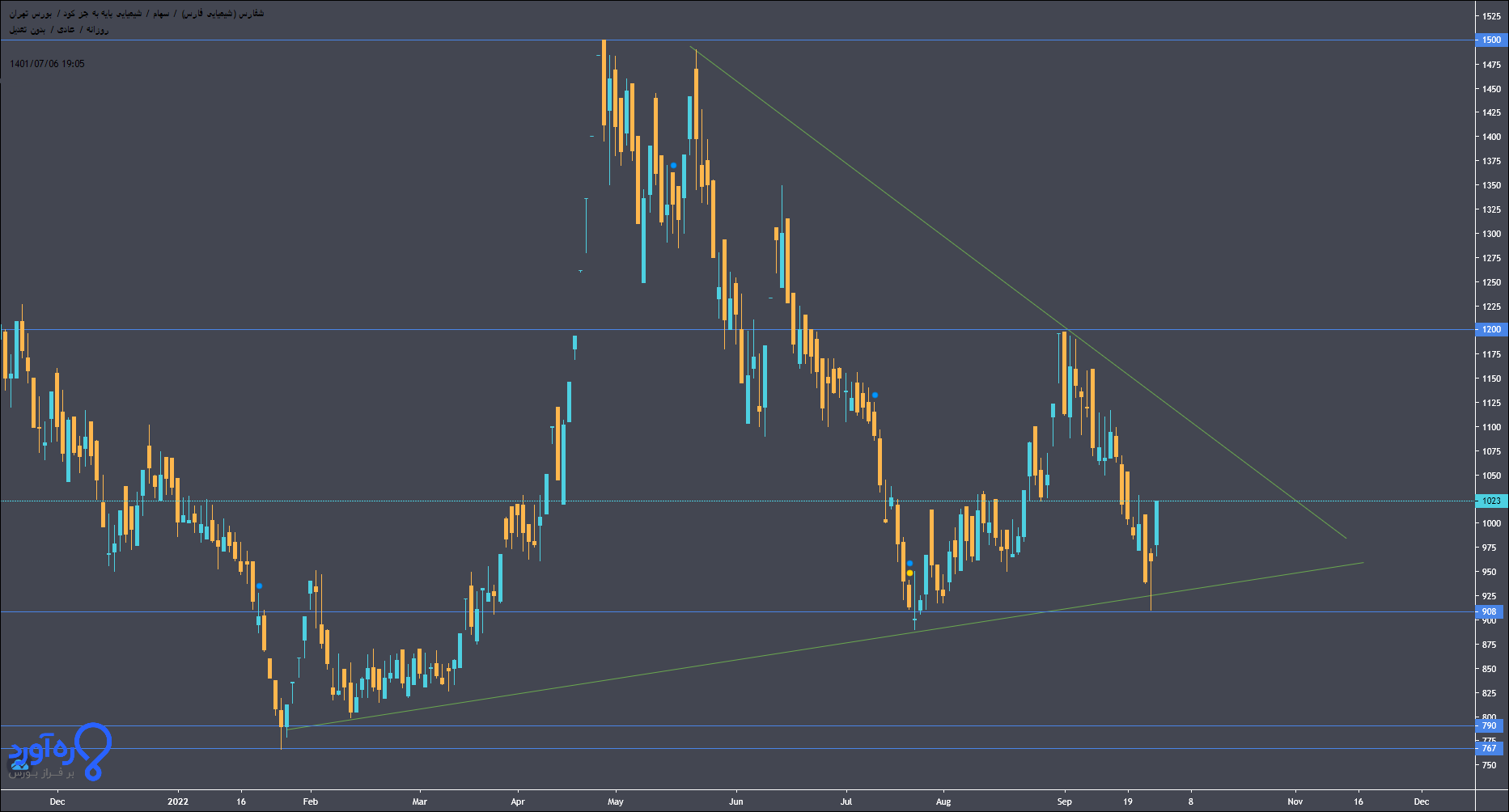Click 'سهام' in the chart title
Viewport: 1509px width, 812px height.
pos(162,14)
